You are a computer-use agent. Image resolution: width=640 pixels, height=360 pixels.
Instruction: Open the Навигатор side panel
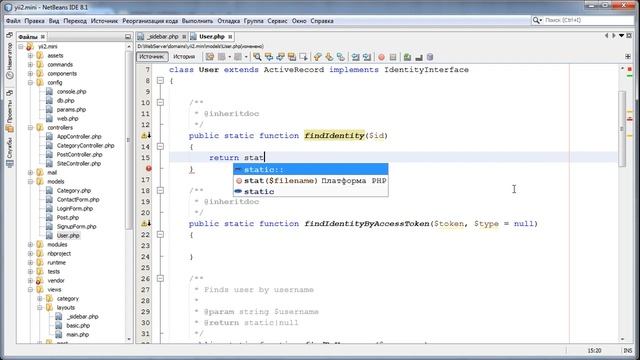pyautogui.click(x=10, y=61)
